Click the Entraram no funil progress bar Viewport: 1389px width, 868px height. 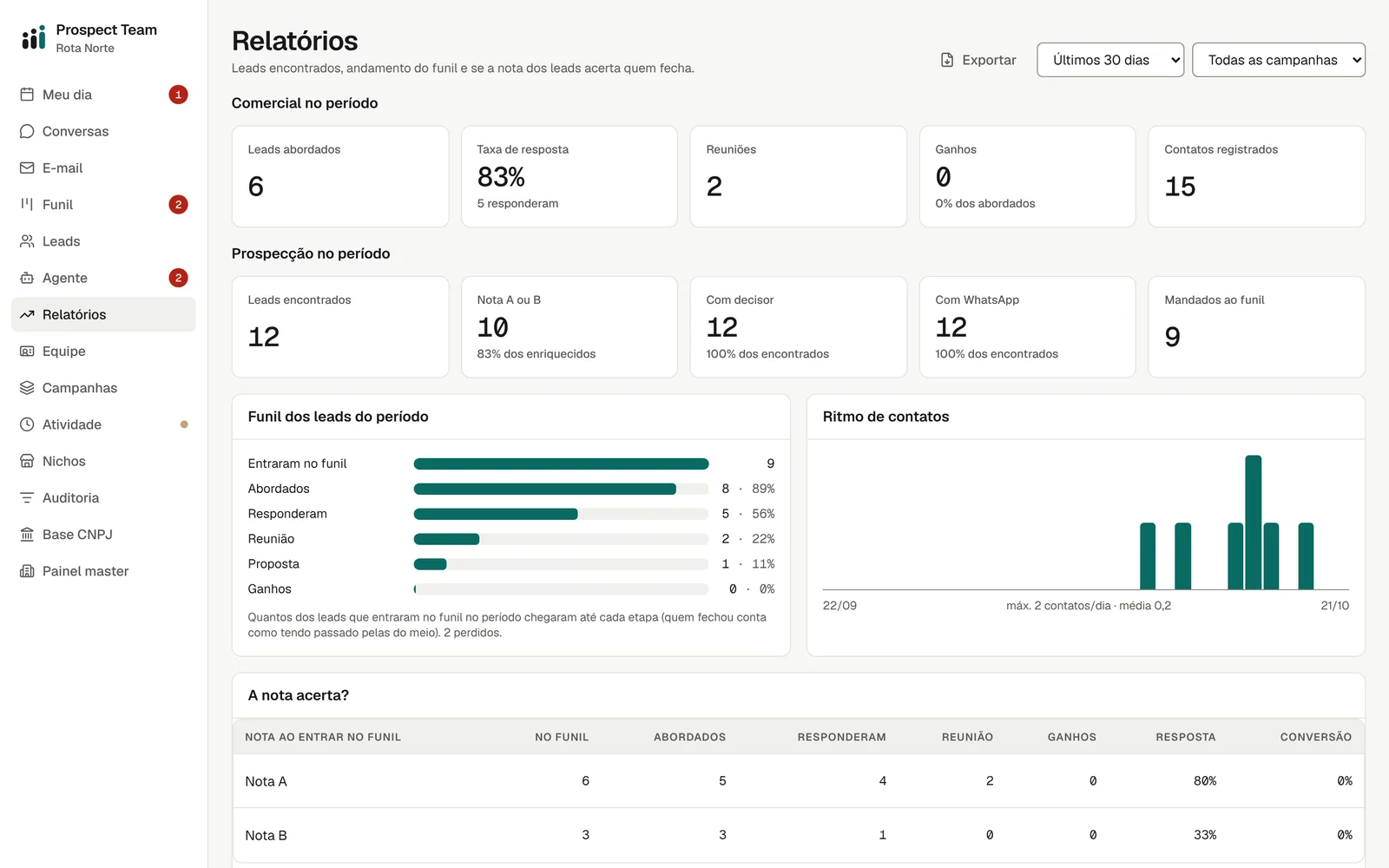(561, 464)
